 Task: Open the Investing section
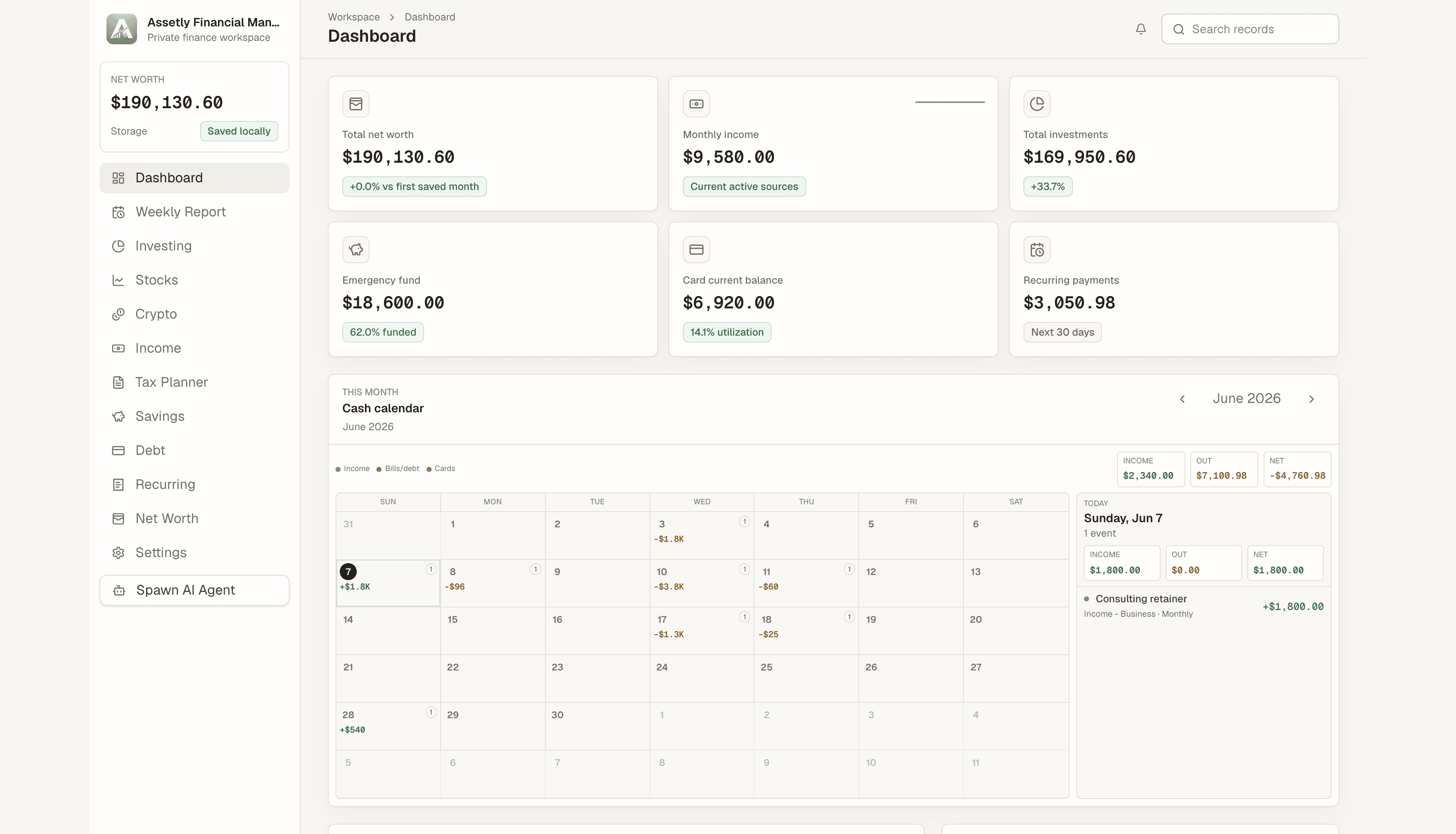pyautogui.click(x=195, y=246)
